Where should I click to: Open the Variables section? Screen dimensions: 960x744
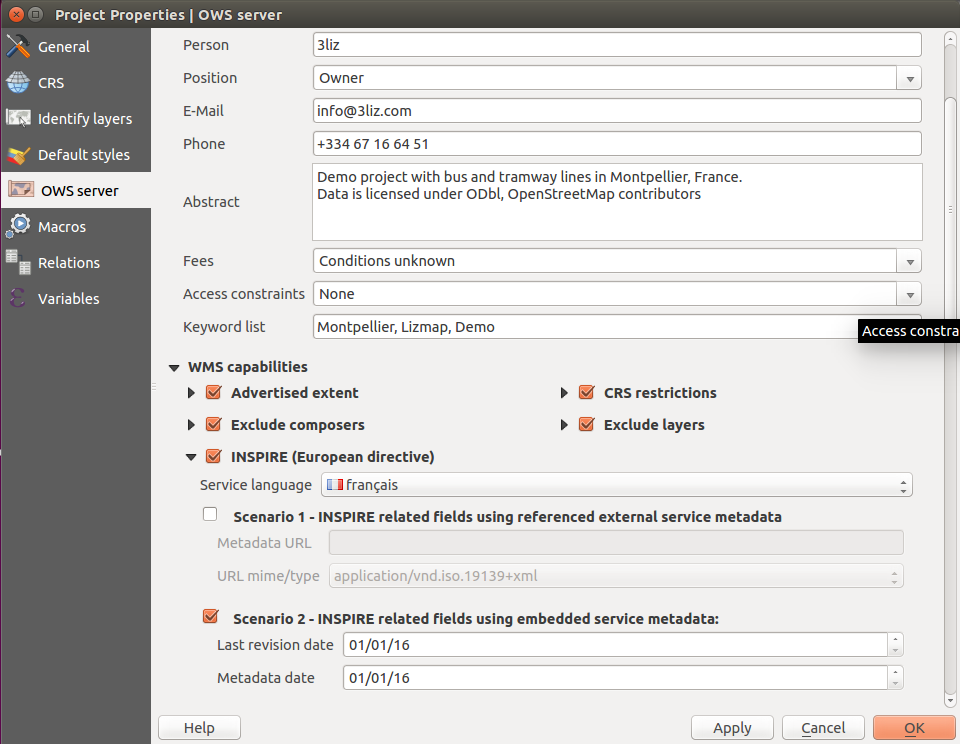click(x=76, y=299)
